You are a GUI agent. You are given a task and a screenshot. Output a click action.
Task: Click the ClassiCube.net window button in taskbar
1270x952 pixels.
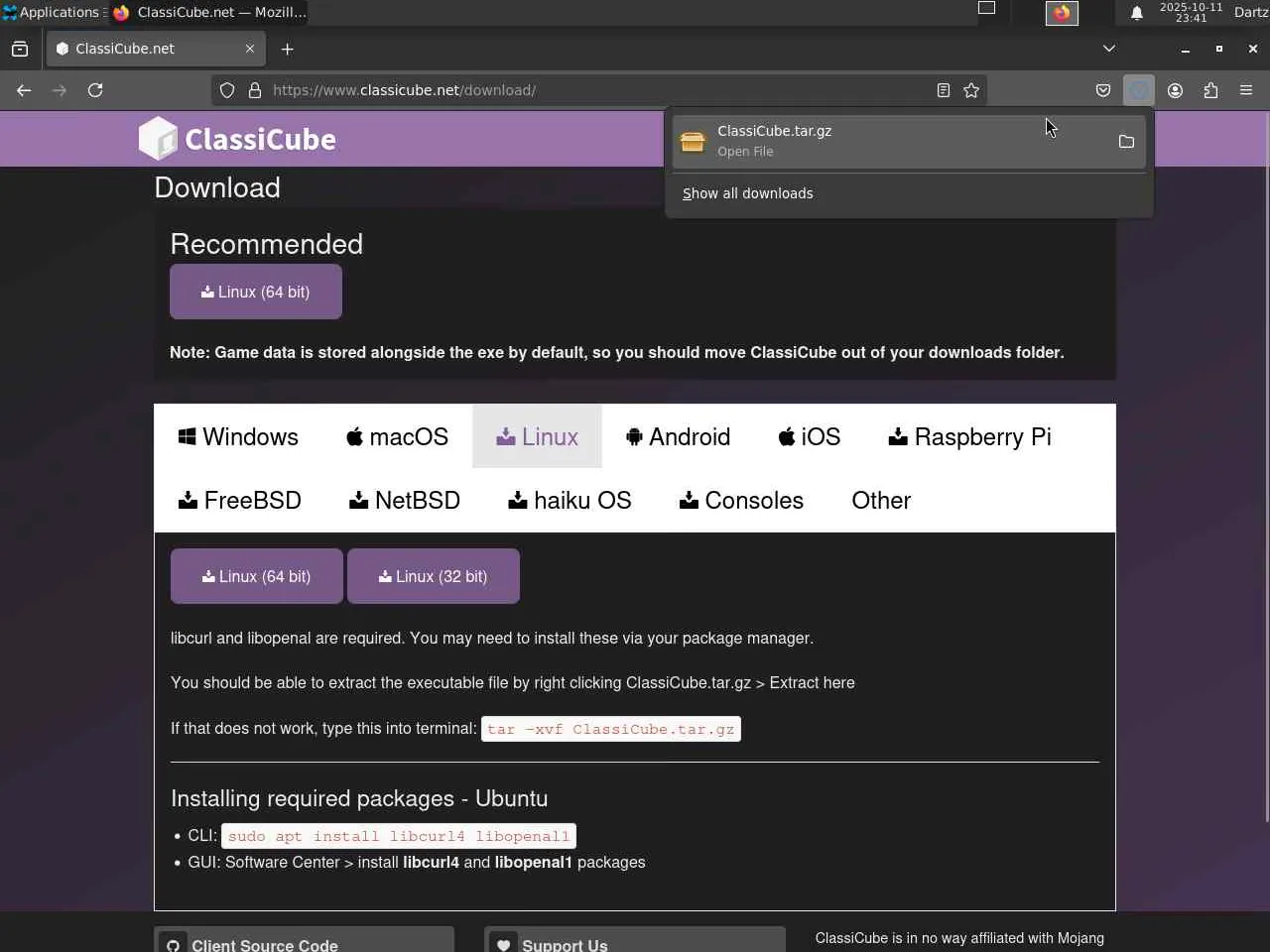pyautogui.click(x=210, y=12)
